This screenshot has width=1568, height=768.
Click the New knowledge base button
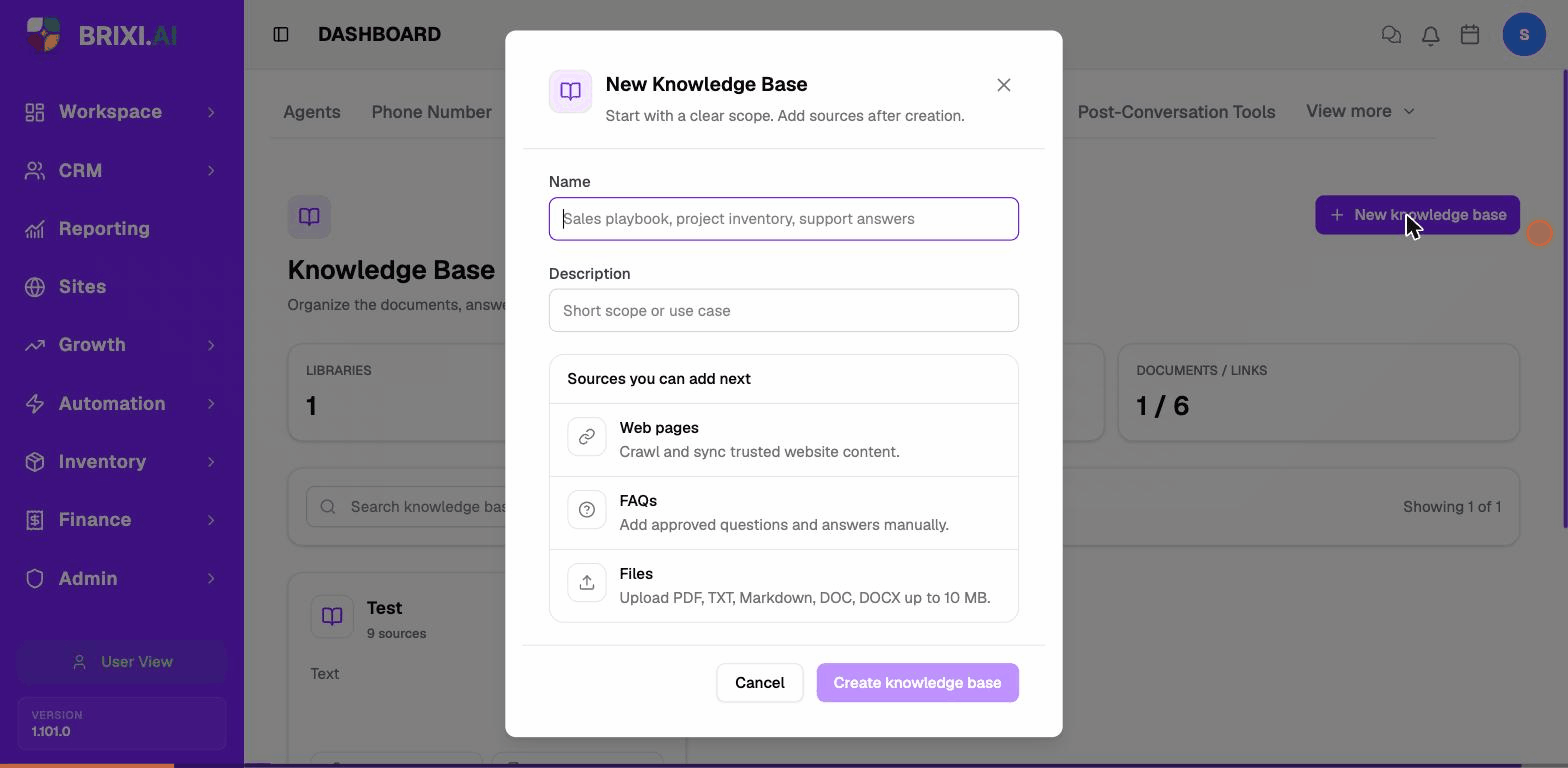coord(1417,215)
